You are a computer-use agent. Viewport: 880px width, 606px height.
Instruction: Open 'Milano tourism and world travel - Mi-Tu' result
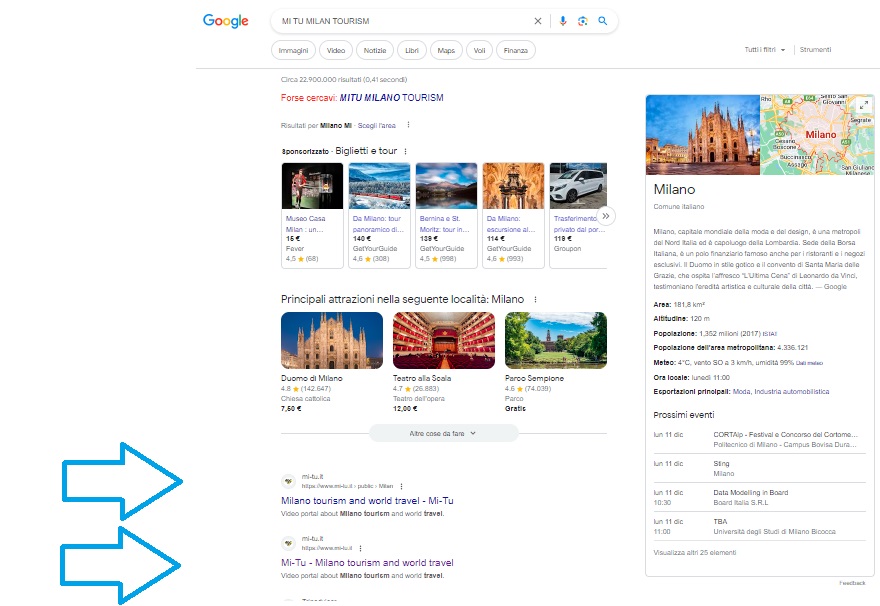tap(367, 501)
